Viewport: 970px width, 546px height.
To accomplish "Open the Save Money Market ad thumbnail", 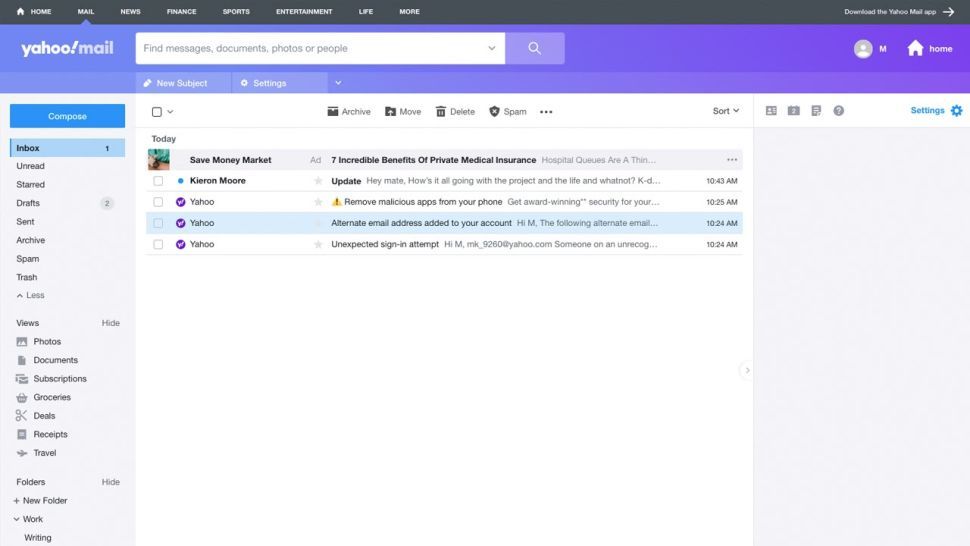I will tap(158, 160).
